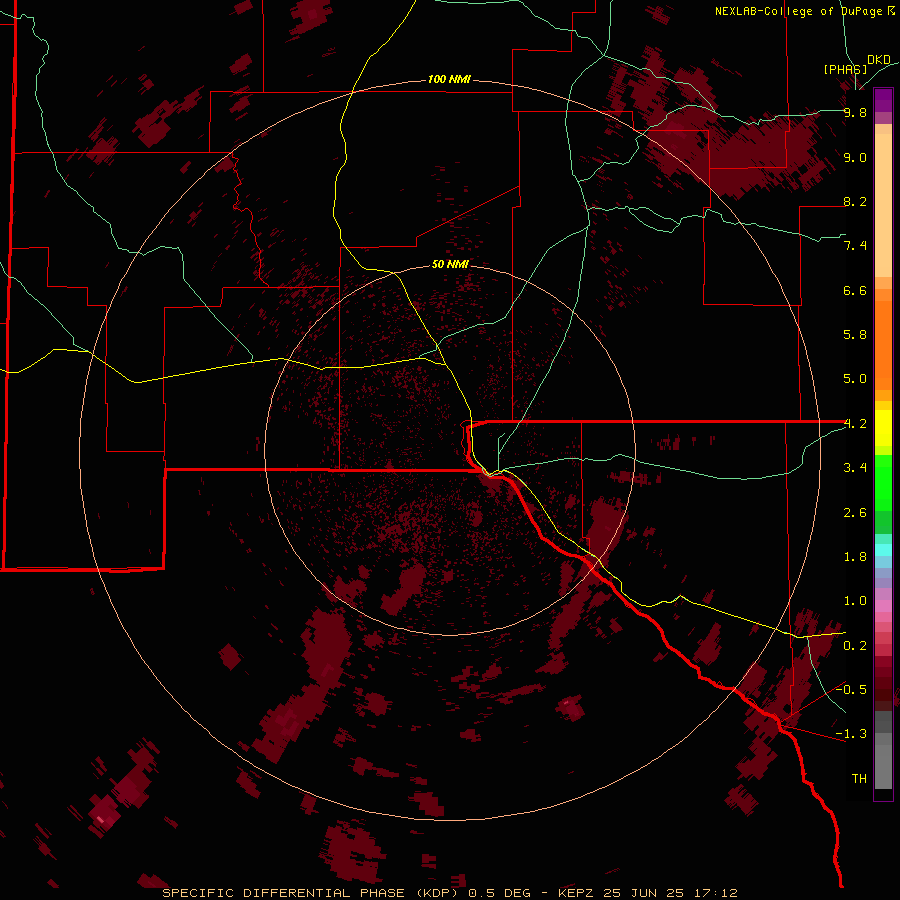Click the 5.0 scale value
Screen dimensions: 900x900
(x=855, y=379)
